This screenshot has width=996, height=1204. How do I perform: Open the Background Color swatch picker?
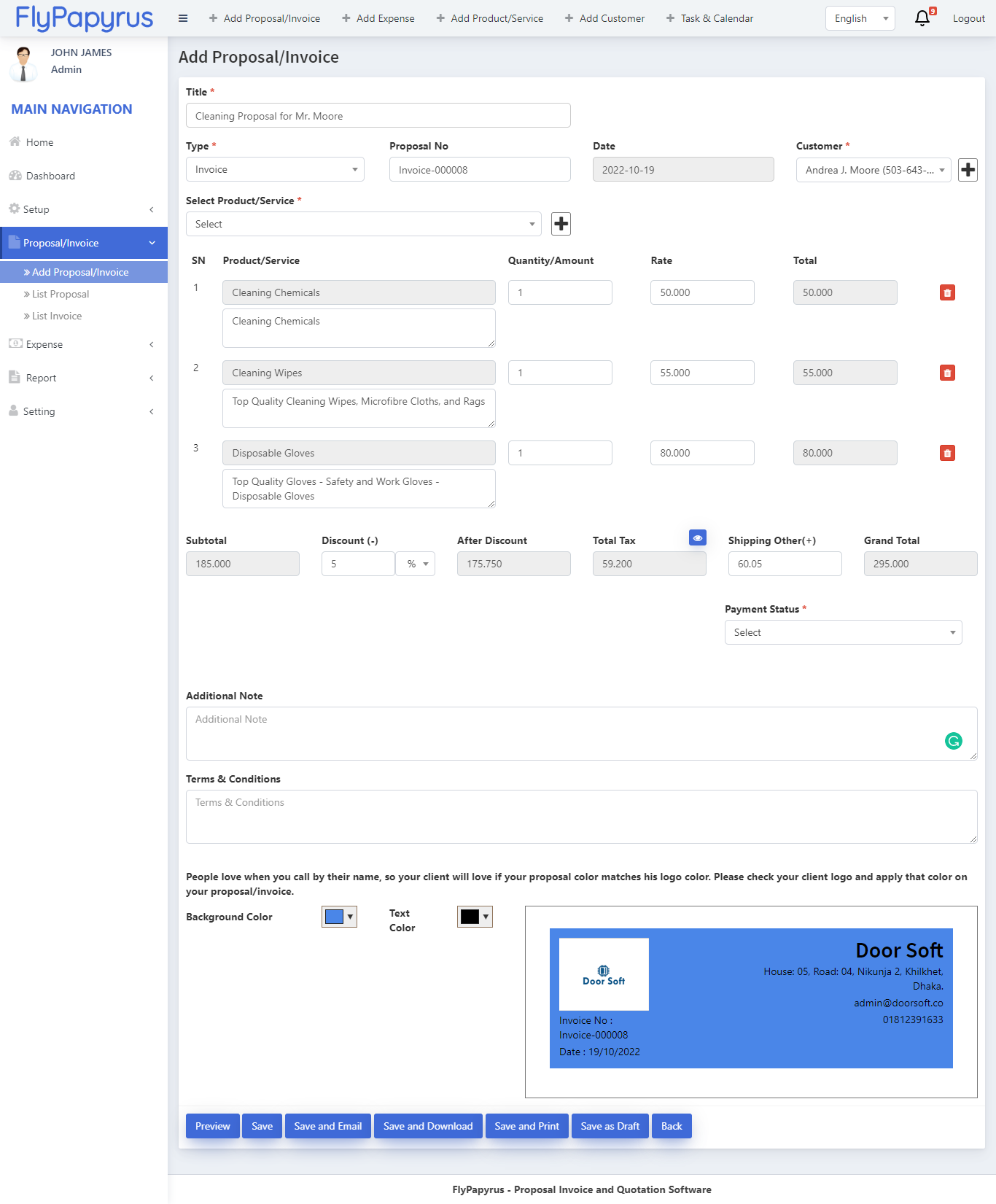tap(339, 917)
